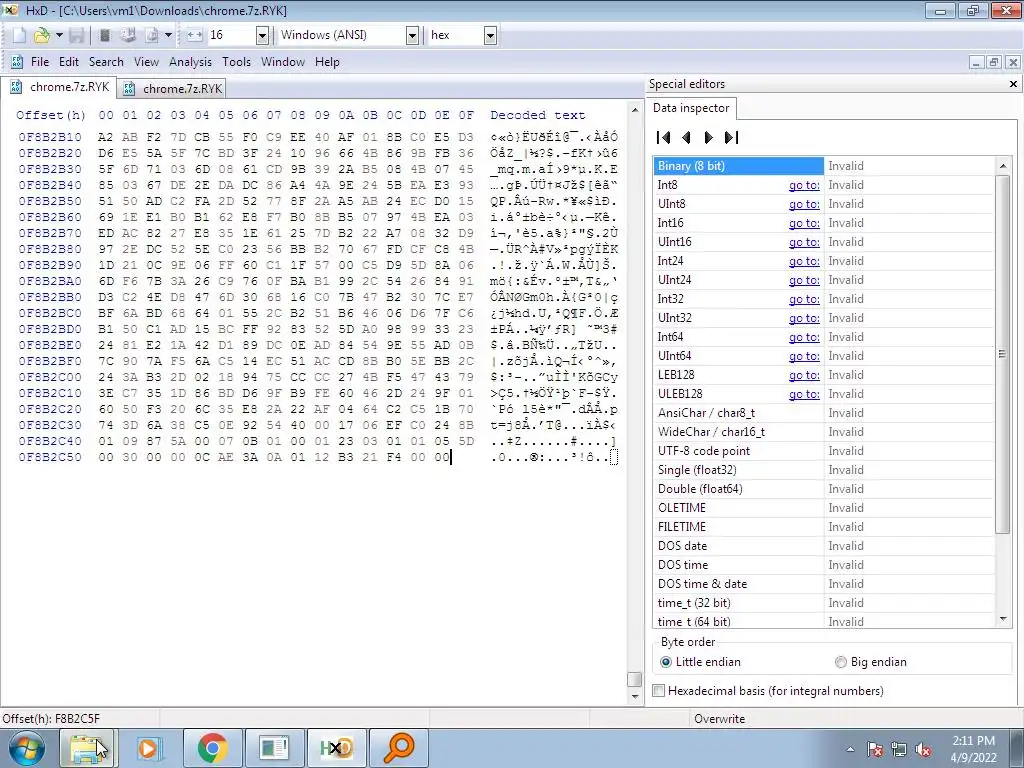The image size is (1024, 768).
Task: Go to previous byte in Data inspector
Action: pos(686,138)
